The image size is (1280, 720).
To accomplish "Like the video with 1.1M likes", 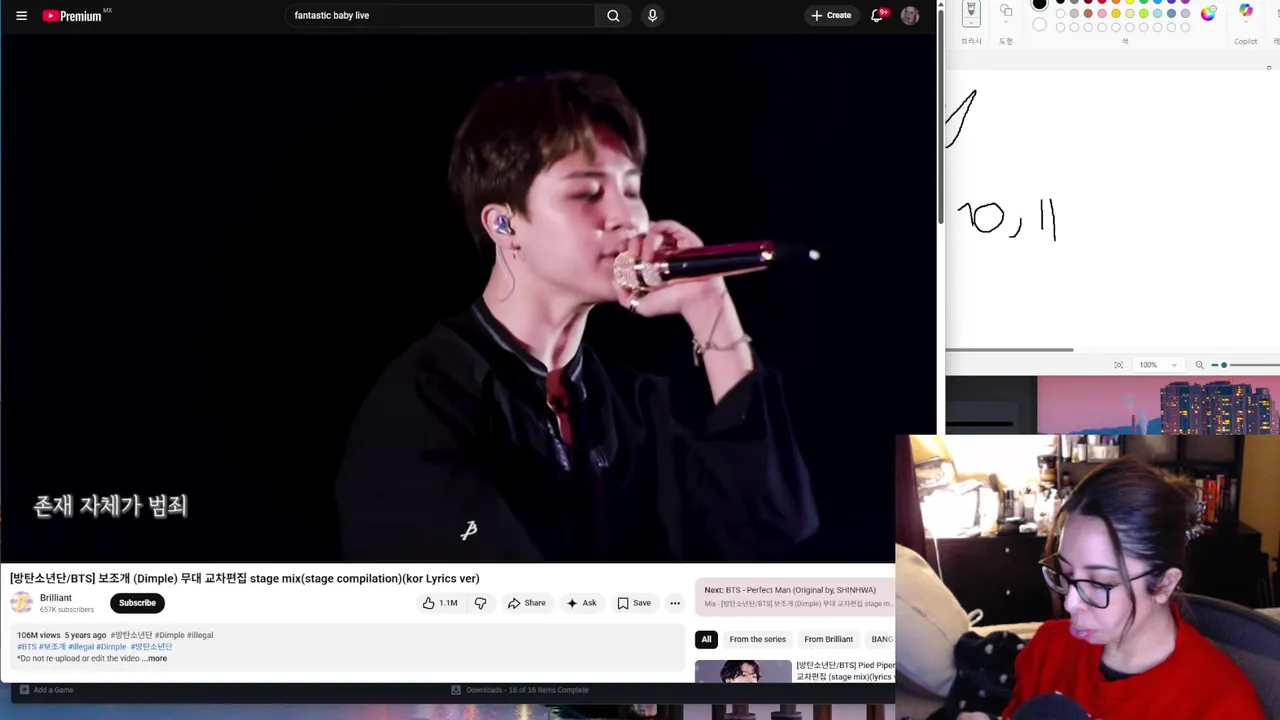I will click(x=439, y=603).
